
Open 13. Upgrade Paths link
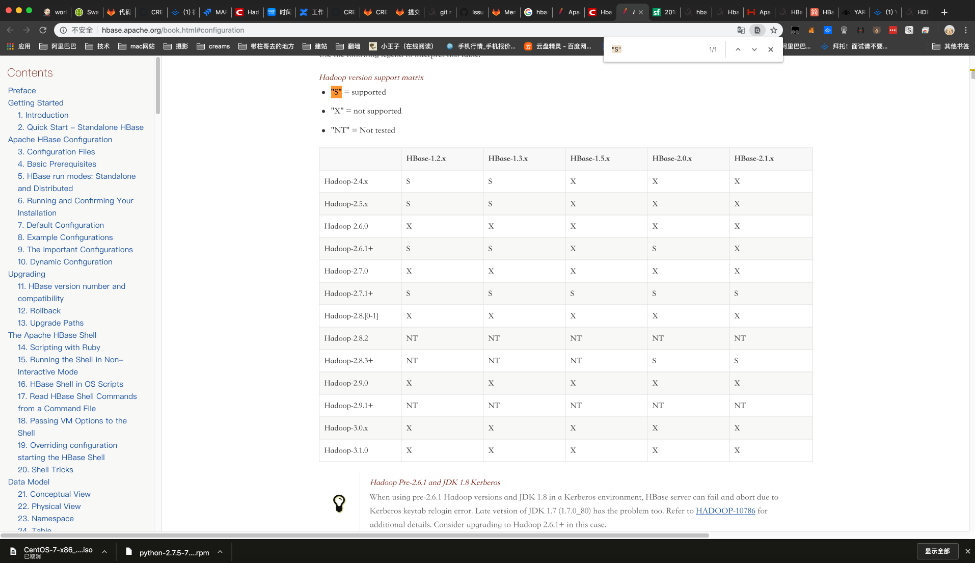point(50,323)
